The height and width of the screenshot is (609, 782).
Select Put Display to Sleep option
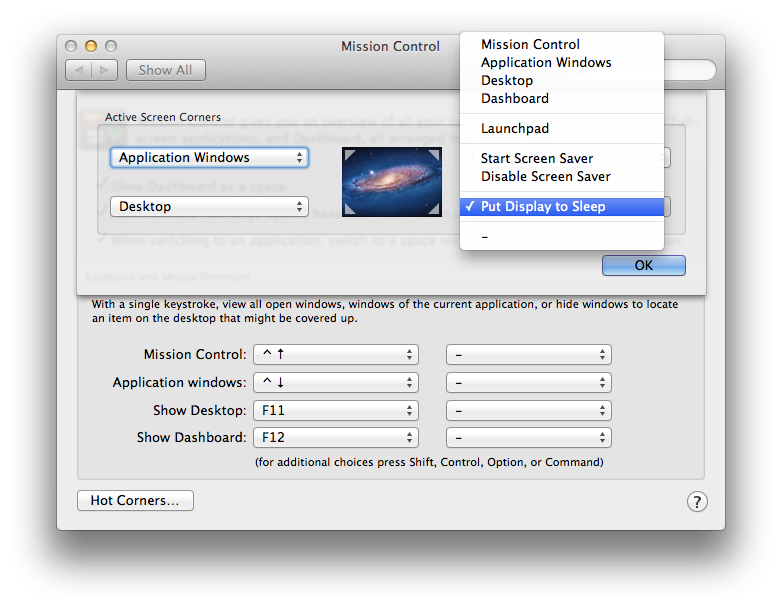[562, 206]
